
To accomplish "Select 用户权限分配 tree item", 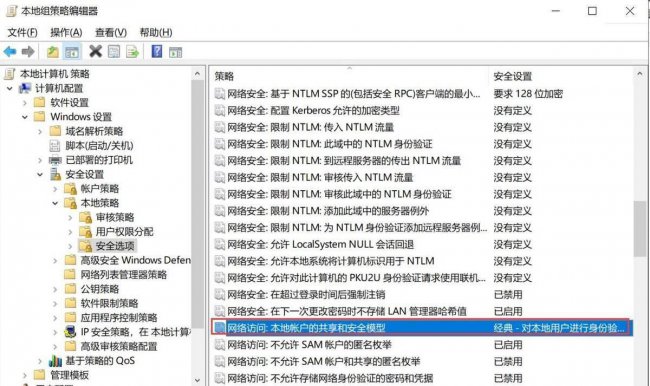I will coord(124,231).
